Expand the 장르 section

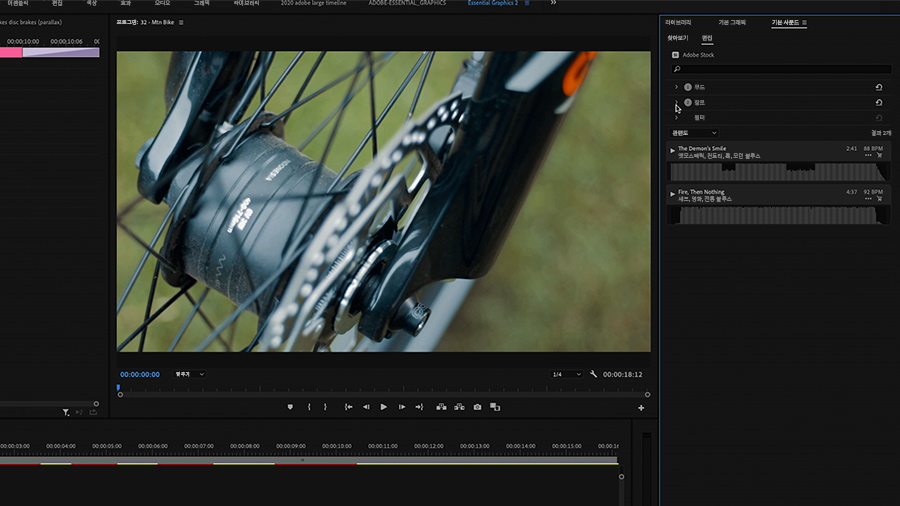pyautogui.click(x=676, y=102)
